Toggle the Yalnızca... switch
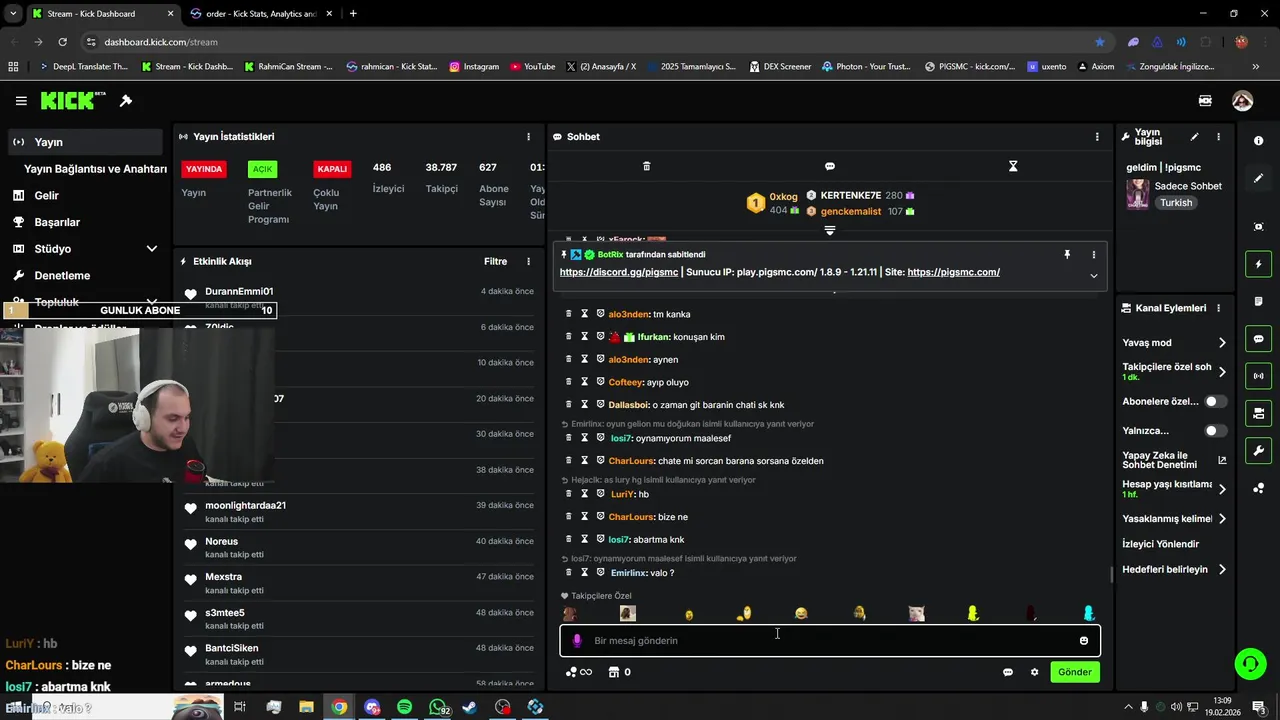The image size is (1280, 720). 1215,431
